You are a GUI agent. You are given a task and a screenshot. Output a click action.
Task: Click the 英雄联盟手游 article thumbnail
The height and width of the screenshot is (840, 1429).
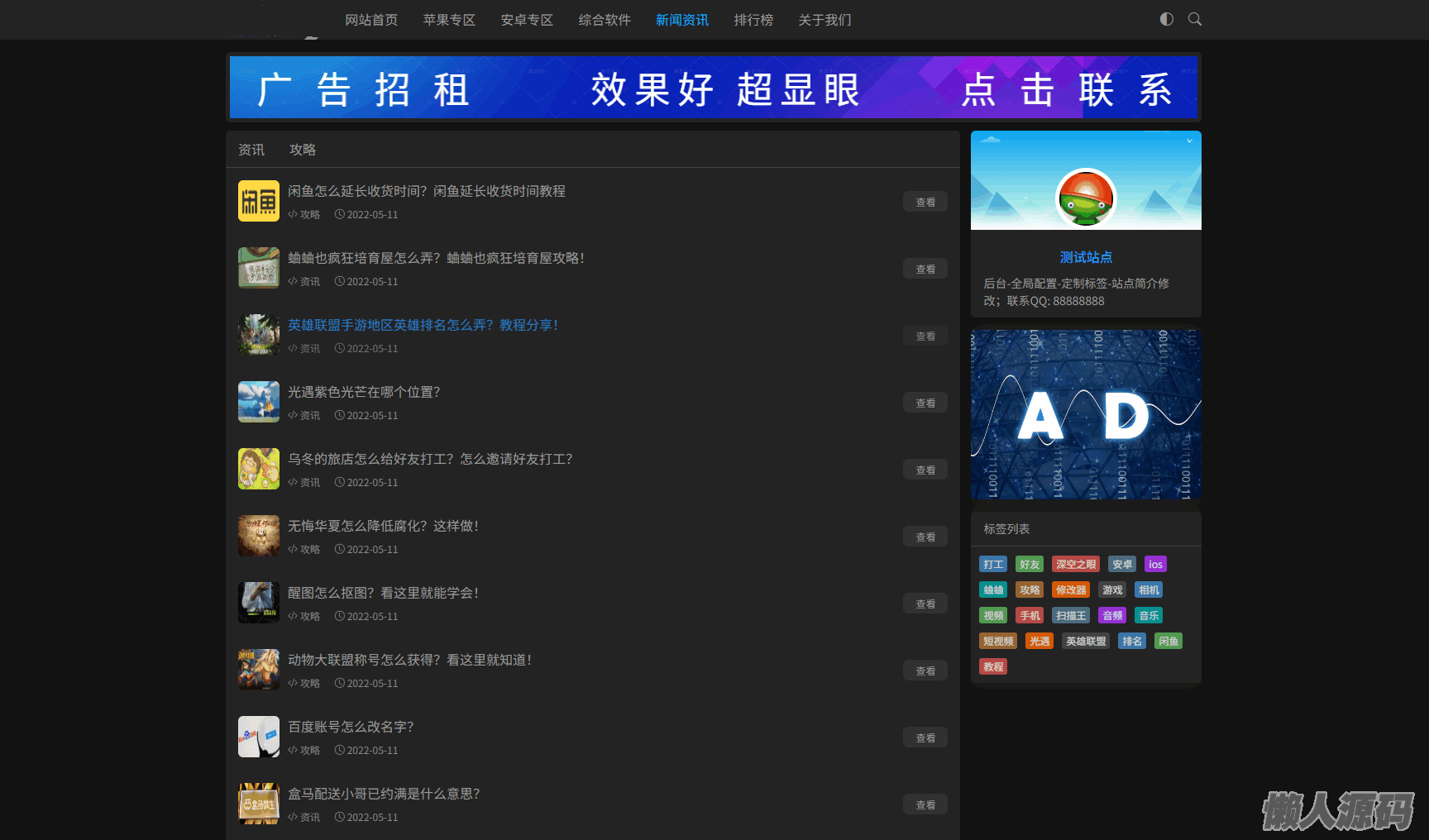tap(259, 335)
